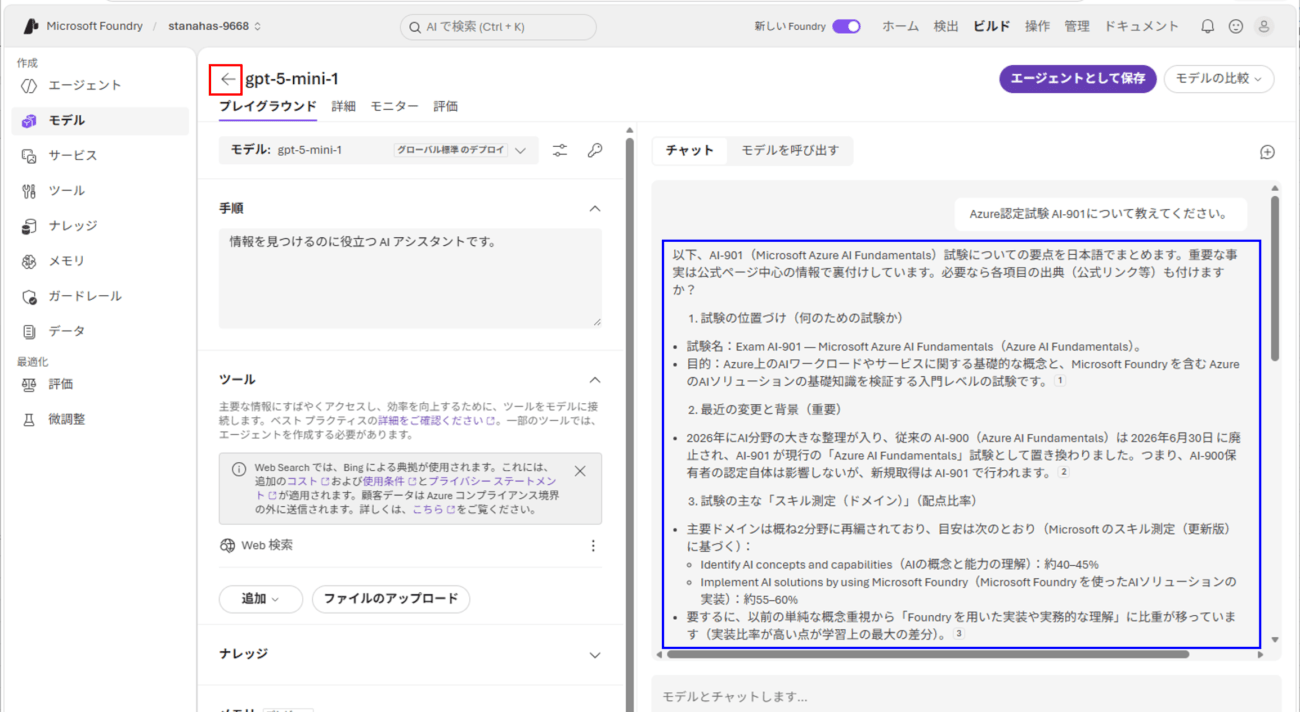Viewport: 1300px width, 712px height.
Task: Open ドキュメント in top navigation
Action: coord(1141,26)
